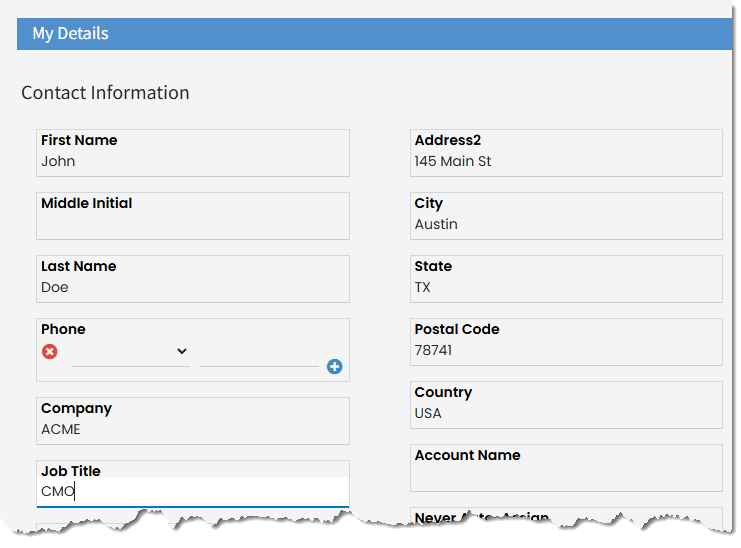741x548 pixels.
Task: Remove the phone entry with red X icon
Action: [50, 351]
